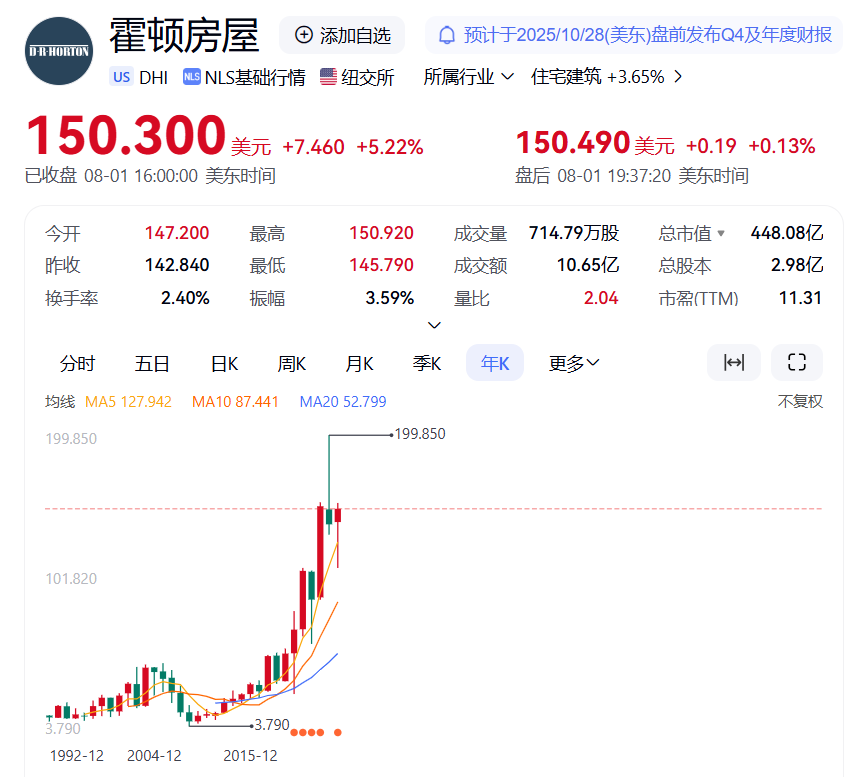Click the 均线 label
The height and width of the screenshot is (777, 863).
click(60, 402)
